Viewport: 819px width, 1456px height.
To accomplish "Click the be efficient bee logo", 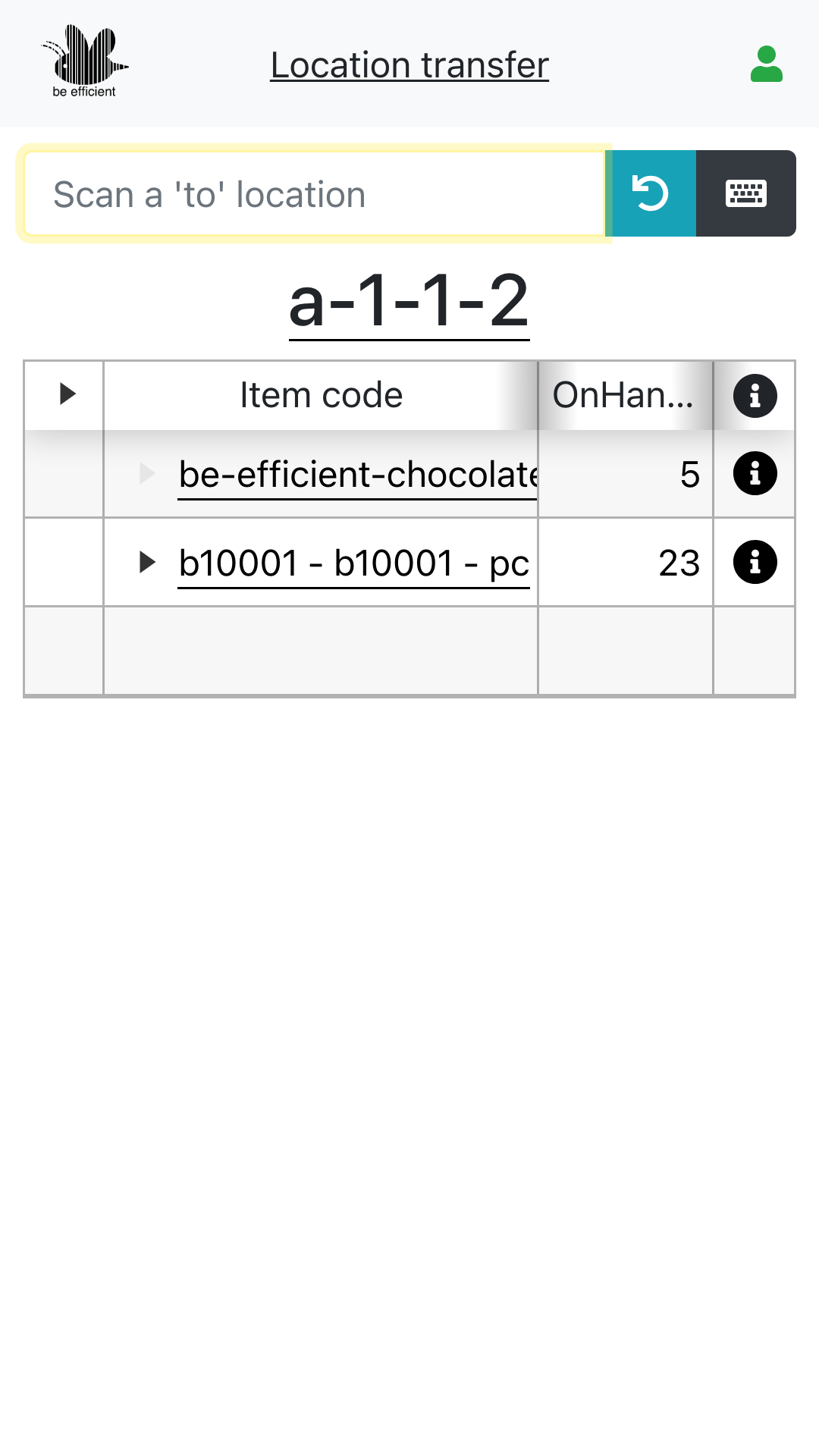I will click(84, 62).
